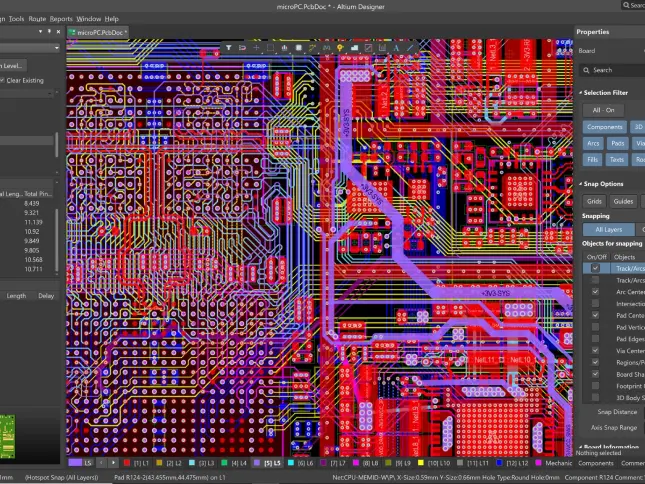
Task: Click the All - On filter button
Action: point(603,110)
